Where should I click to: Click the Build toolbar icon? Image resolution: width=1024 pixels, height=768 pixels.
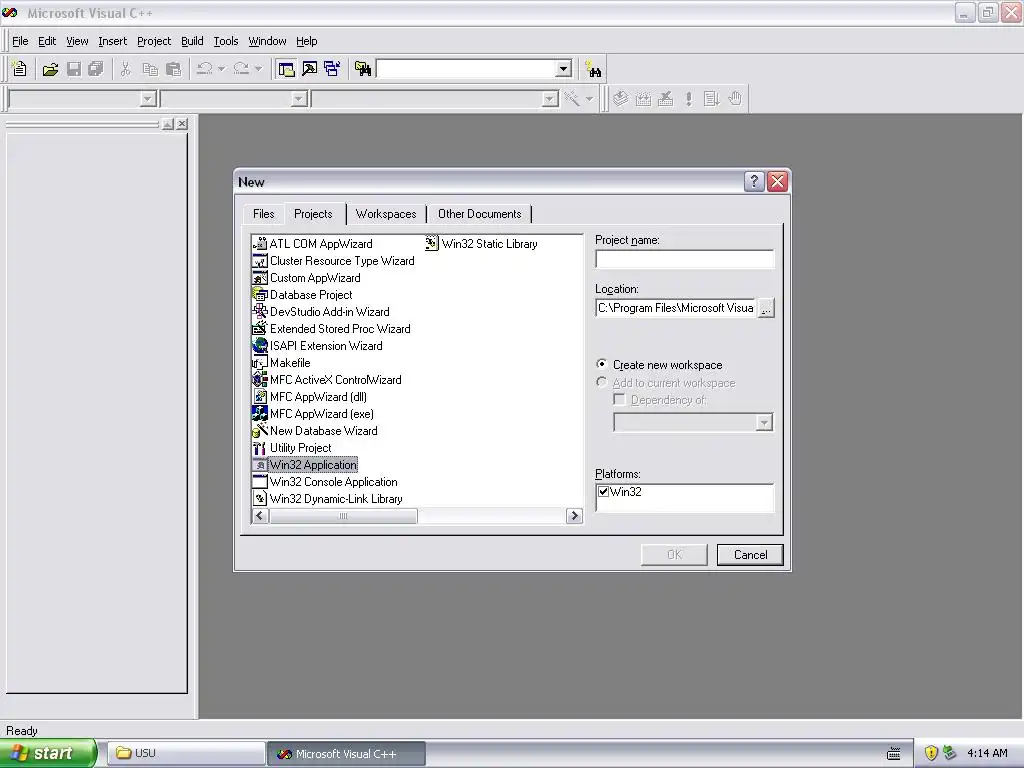point(643,99)
